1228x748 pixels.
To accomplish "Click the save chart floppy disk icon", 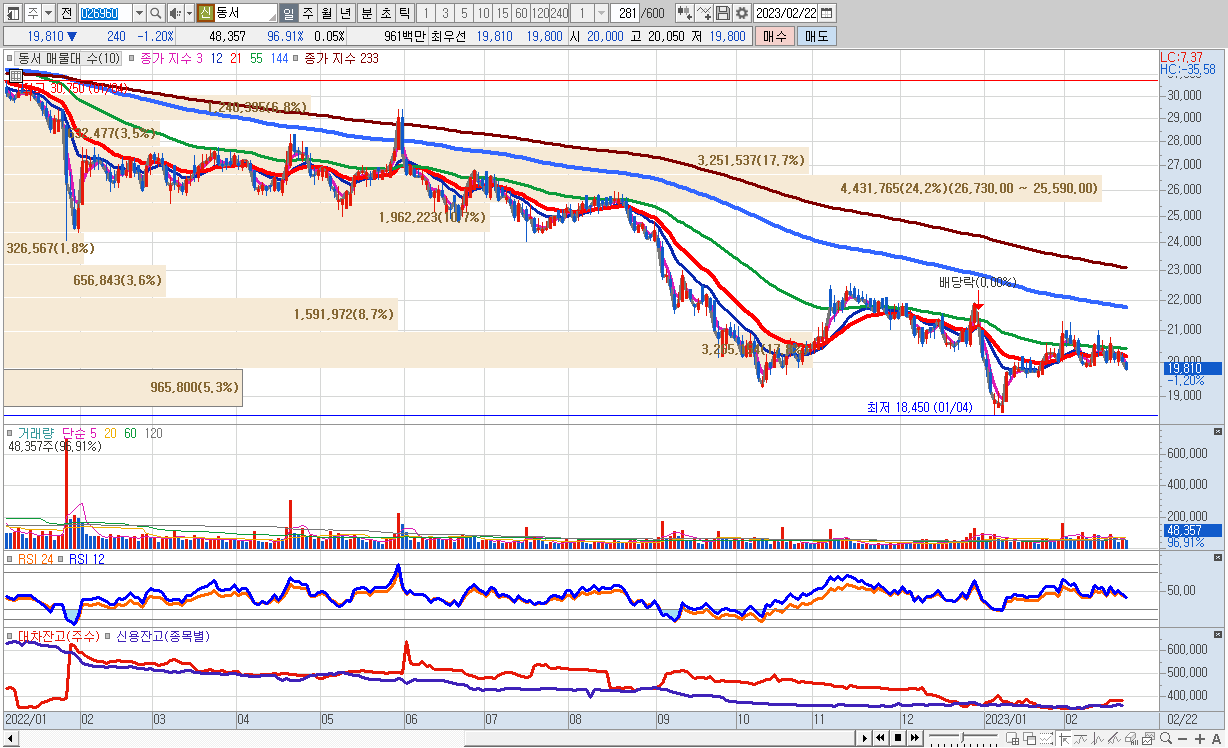I will pos(722,13).
